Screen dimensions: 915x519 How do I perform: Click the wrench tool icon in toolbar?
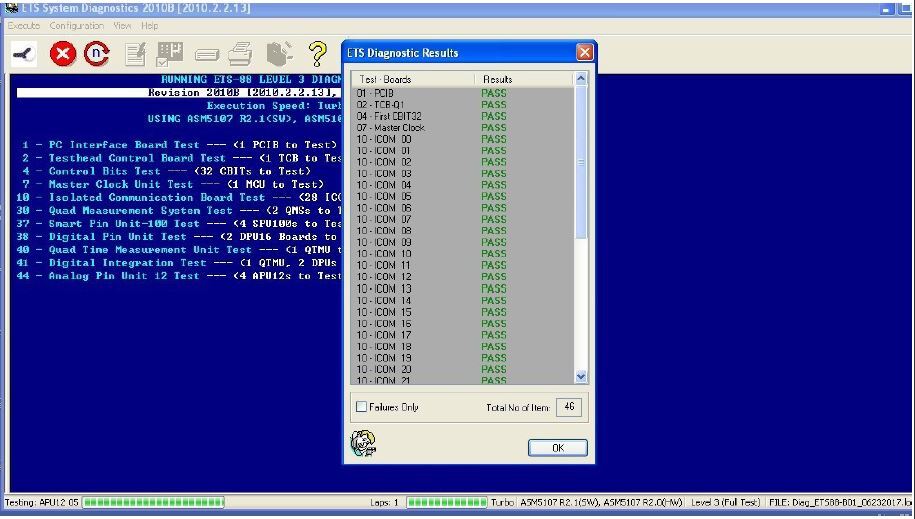(23, 54)
